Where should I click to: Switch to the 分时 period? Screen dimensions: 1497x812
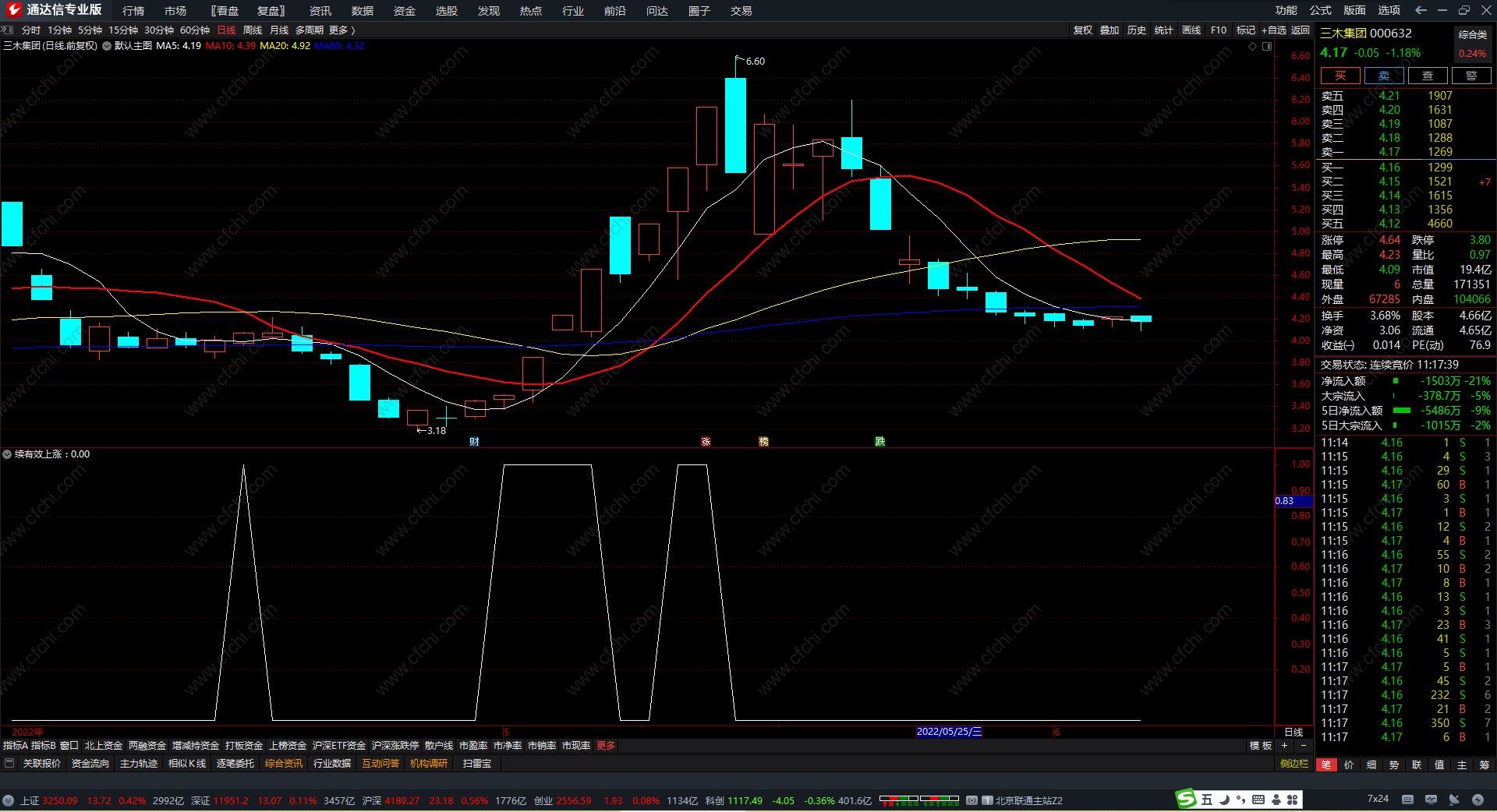click(x=31, y=30)
